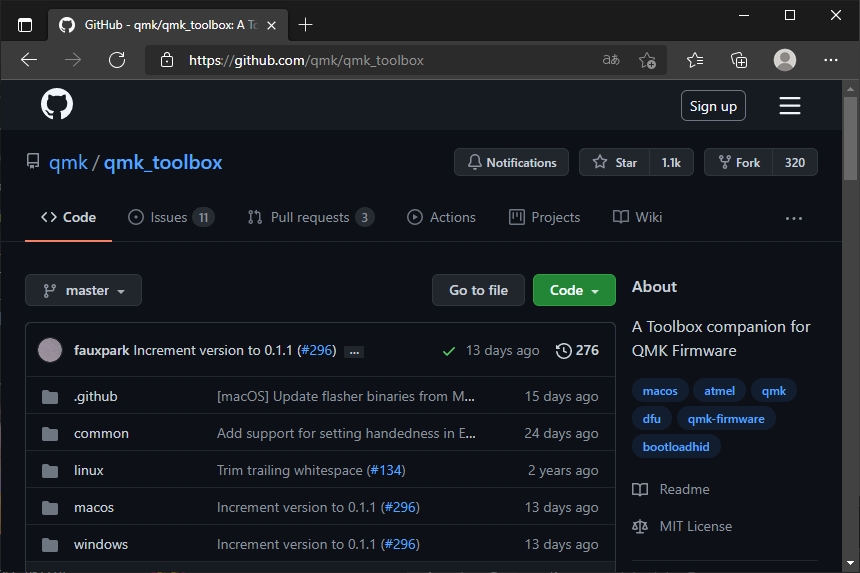
Task: Click fauxpark's avatar image
Action: 50,350
